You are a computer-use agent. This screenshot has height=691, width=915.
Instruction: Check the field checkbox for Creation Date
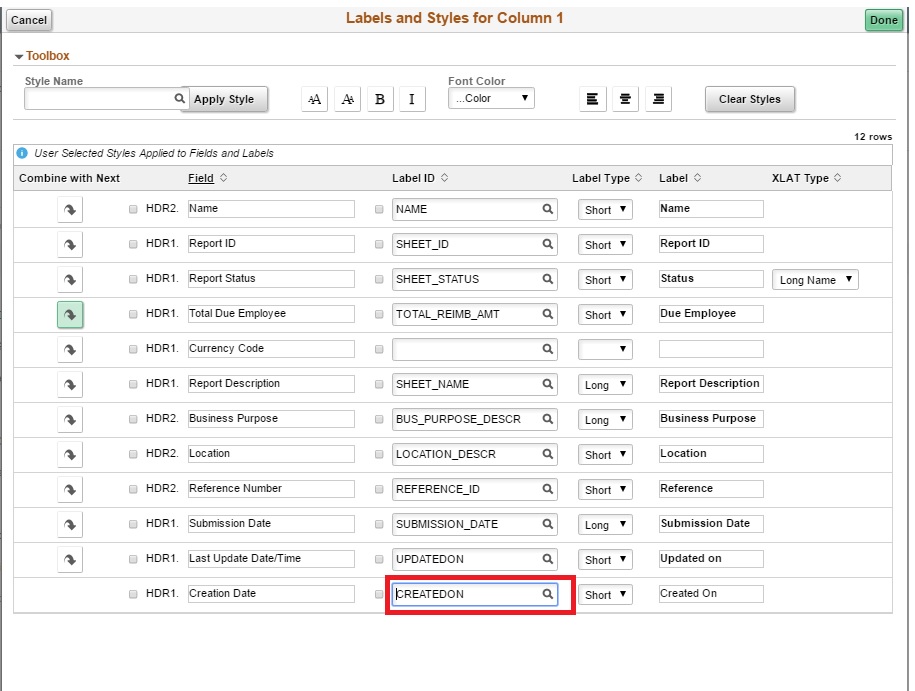[133, 594]
